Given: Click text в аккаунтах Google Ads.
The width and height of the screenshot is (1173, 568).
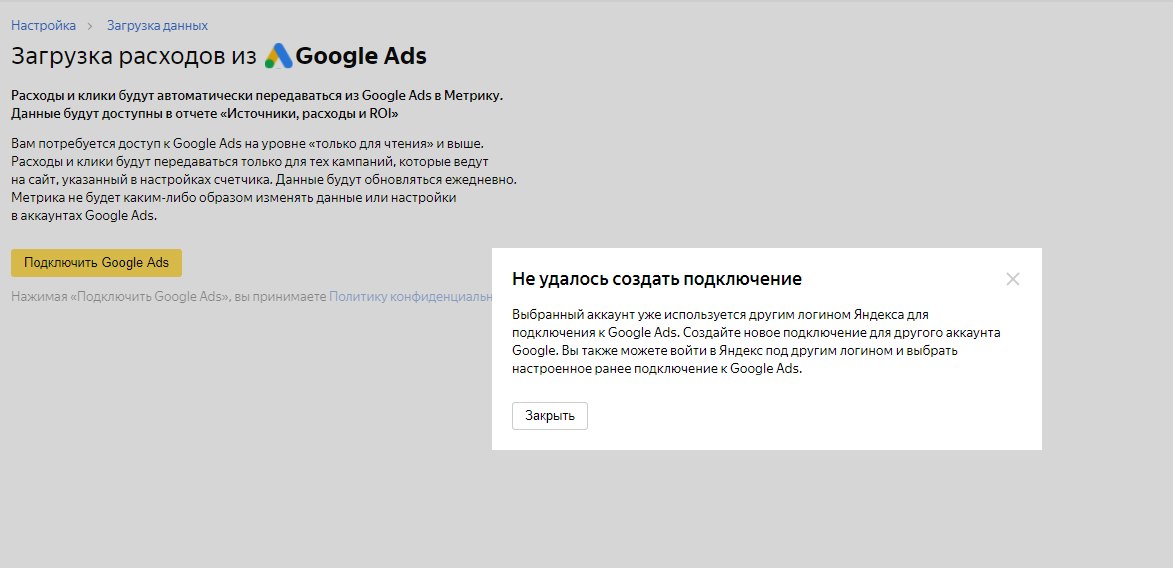Looking at the screenshot, I should tap(84, 216).
